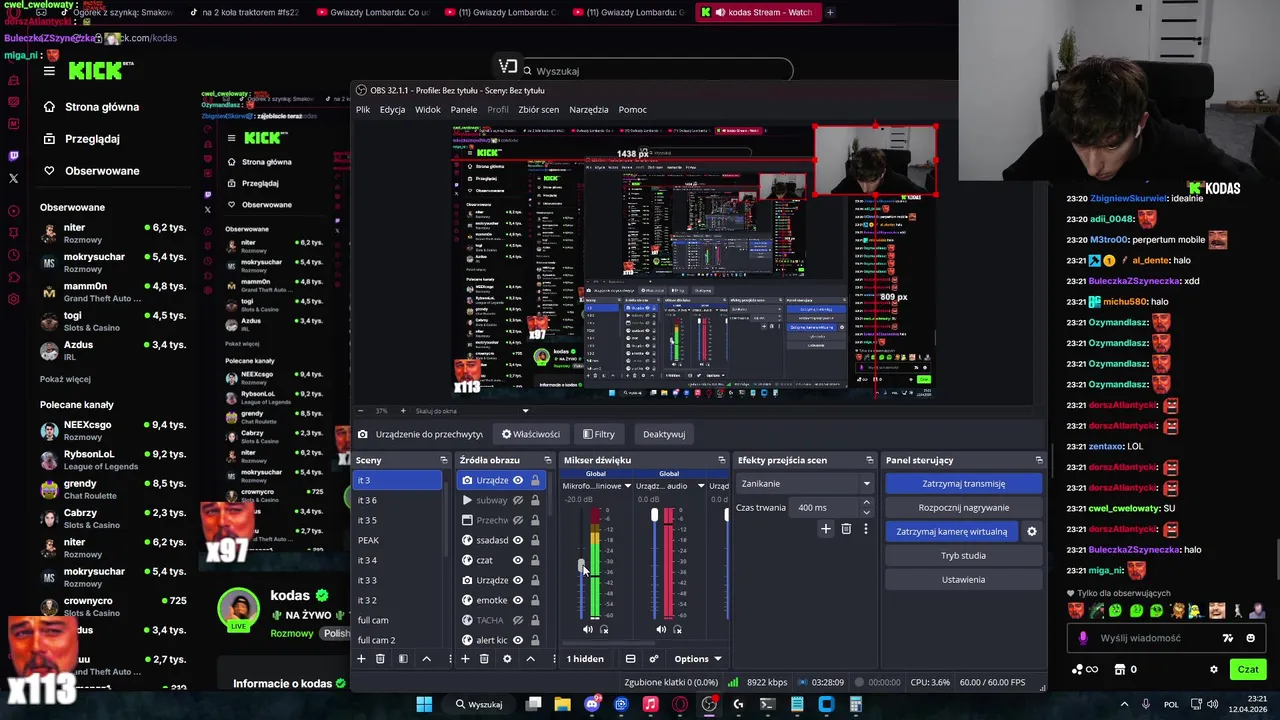Open Mikrofon channel dropdown arrow
This screenshot has height=720, width=1280.
pos(628,486)
